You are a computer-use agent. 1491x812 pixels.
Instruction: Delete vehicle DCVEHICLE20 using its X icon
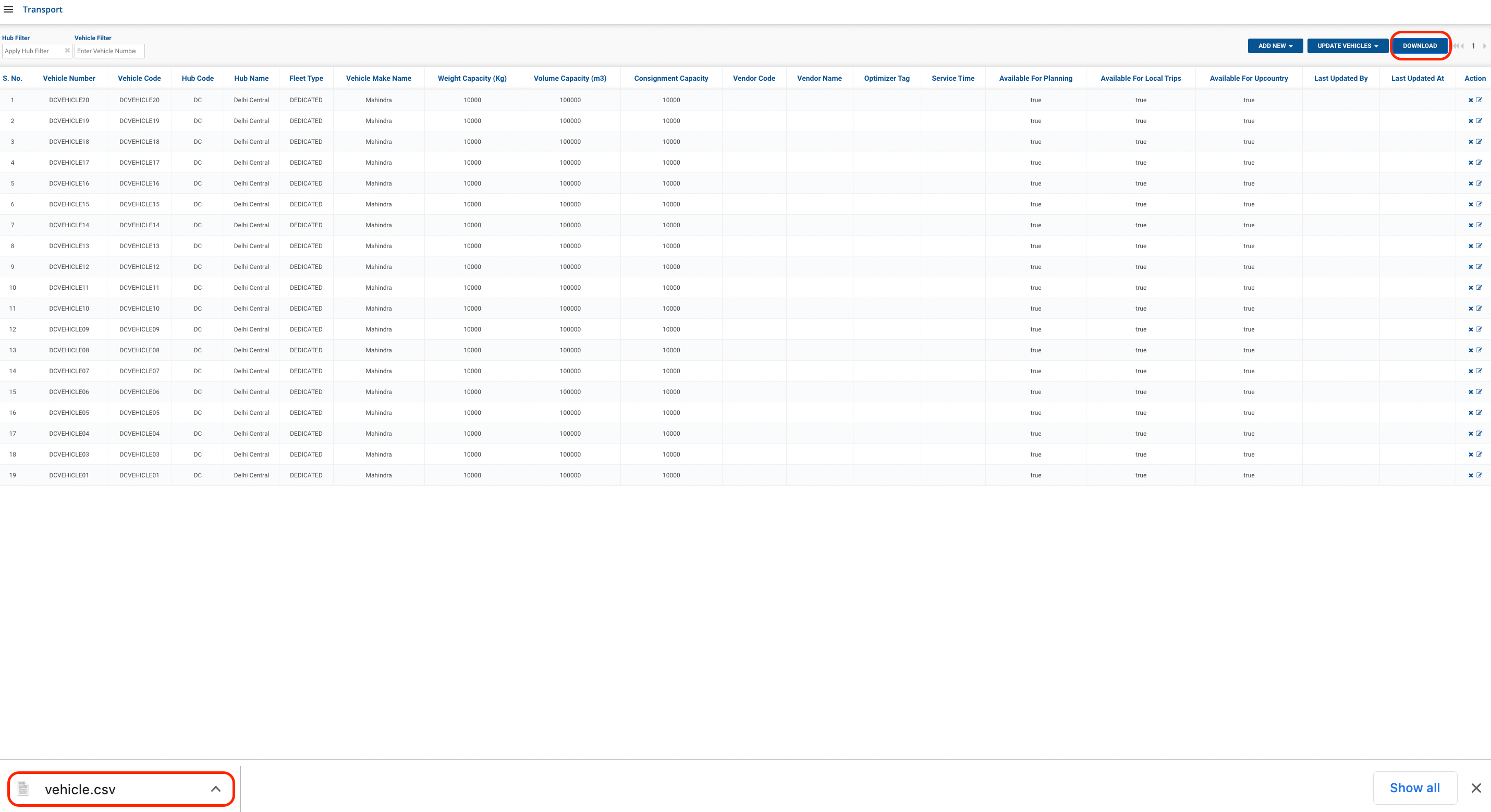pos(1470,100)
